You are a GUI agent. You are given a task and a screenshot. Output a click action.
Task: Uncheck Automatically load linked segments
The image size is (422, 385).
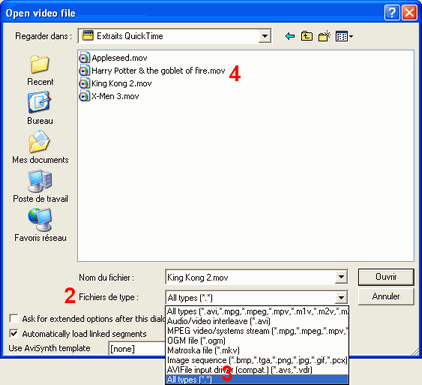point(14,333)
